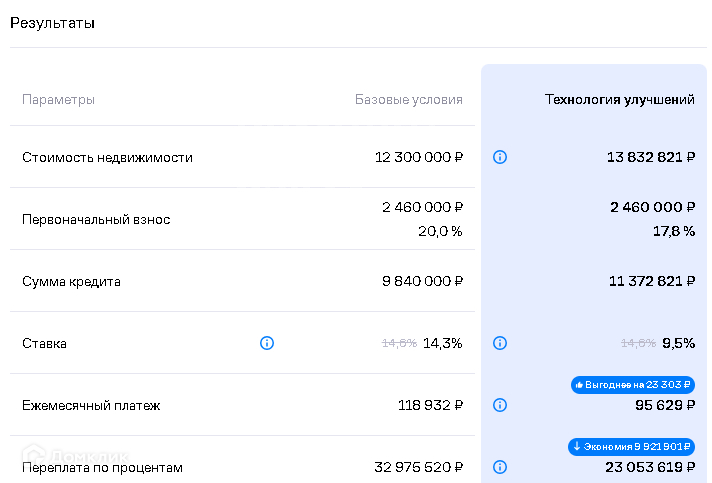Click the Результаты section heading
Screen dimensions: 712x483
(x=52, y=23)
